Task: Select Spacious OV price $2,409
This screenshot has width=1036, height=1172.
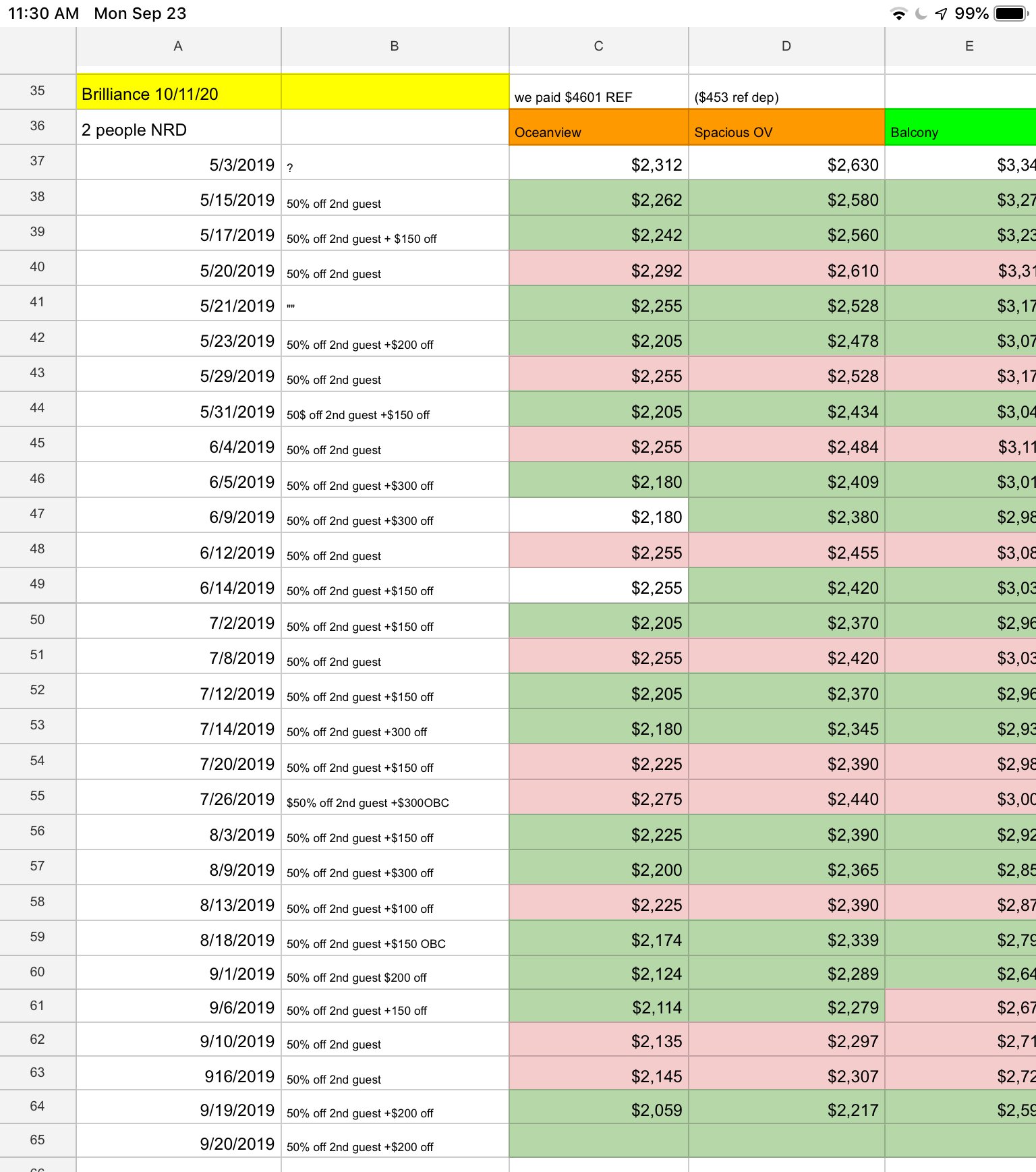Action: tap(786, 480)
